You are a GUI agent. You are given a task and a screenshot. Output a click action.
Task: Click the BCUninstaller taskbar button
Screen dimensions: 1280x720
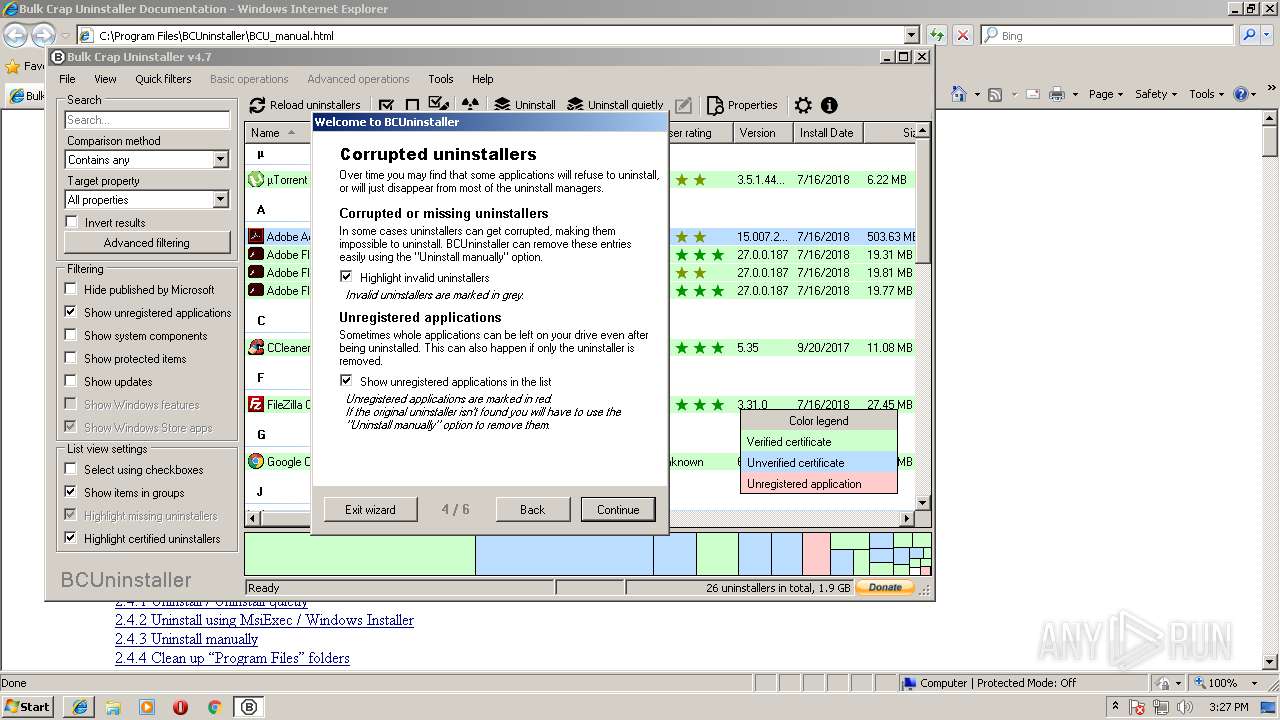click(x=249, y=707)
